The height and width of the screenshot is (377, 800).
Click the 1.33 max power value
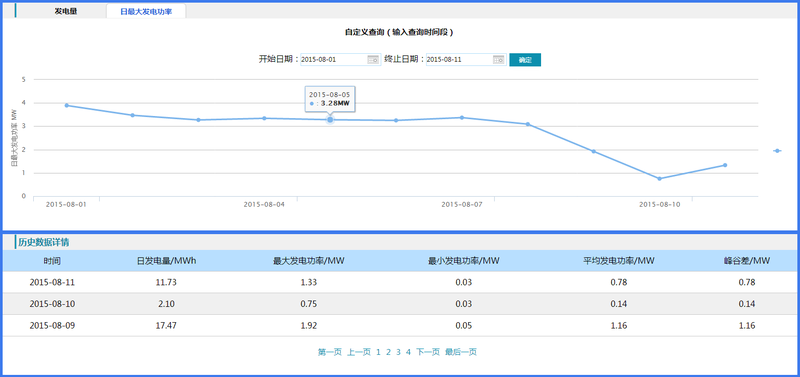click(309, 282)
